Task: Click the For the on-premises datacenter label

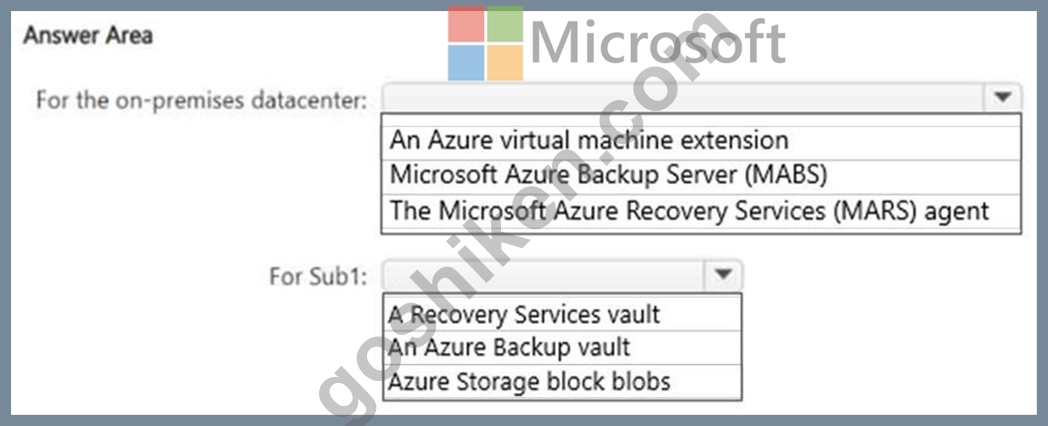Action: [x=201, y=101]
